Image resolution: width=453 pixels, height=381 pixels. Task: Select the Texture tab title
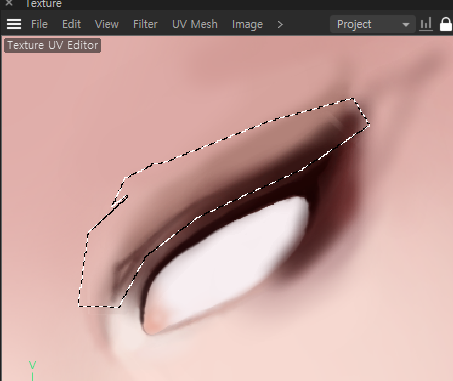[x=43, y=4]
